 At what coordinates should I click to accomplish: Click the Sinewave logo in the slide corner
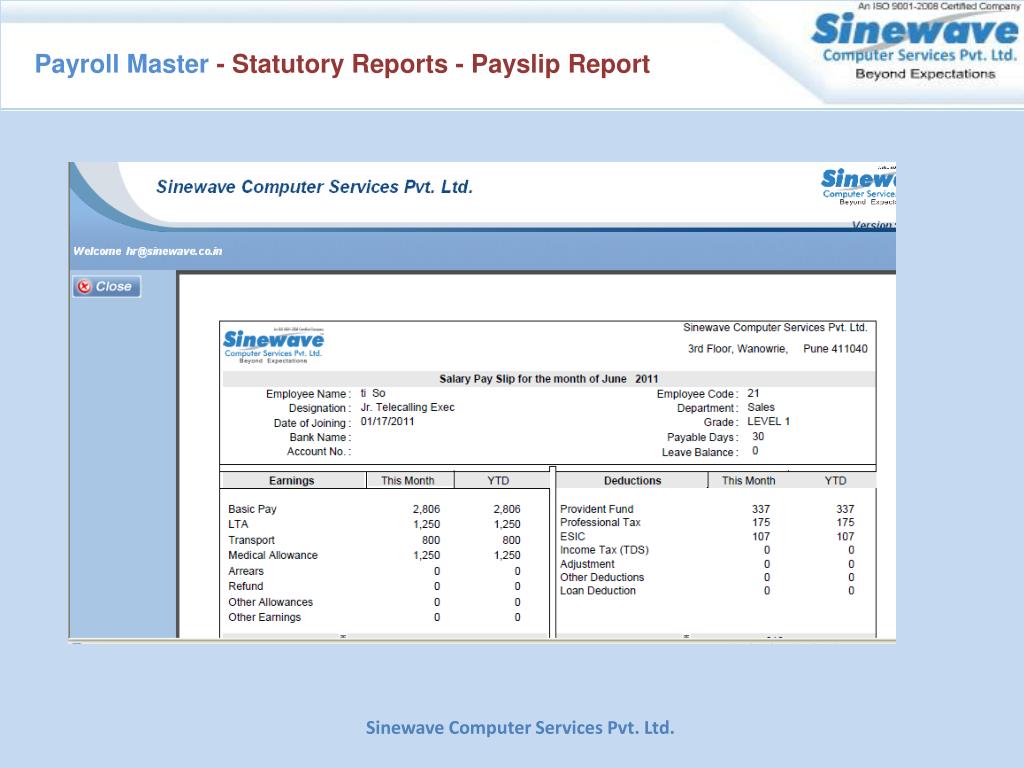click(915, 43)
